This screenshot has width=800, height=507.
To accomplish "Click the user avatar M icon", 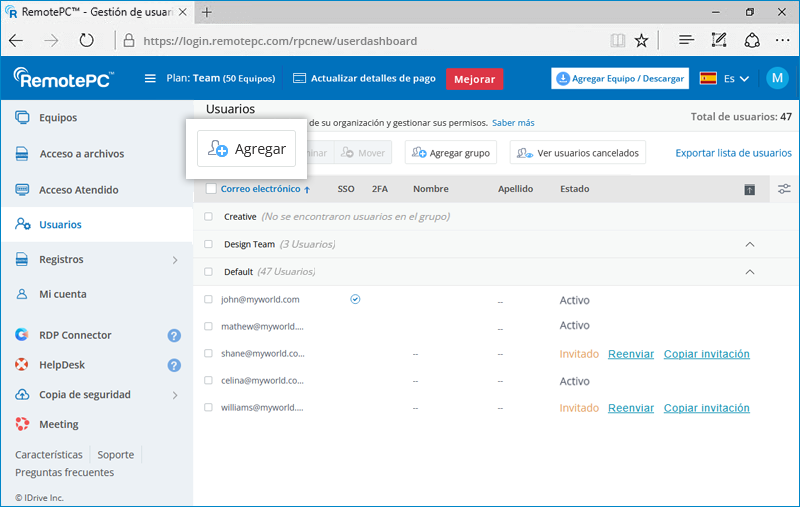I will click(x=777, y=78).
